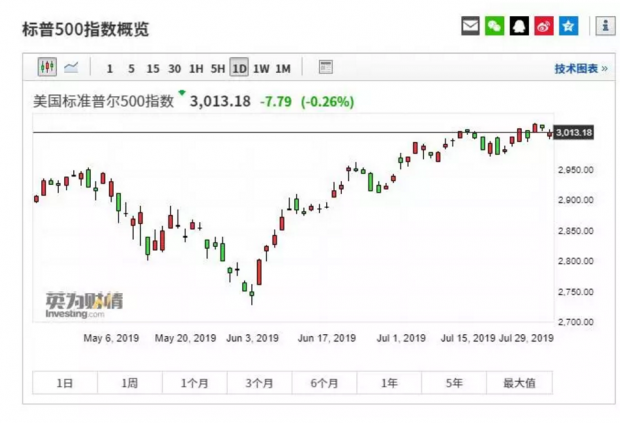Select the 1 minute interval
The height and width of the screenshot is (423, 620).
click(110, 69)
